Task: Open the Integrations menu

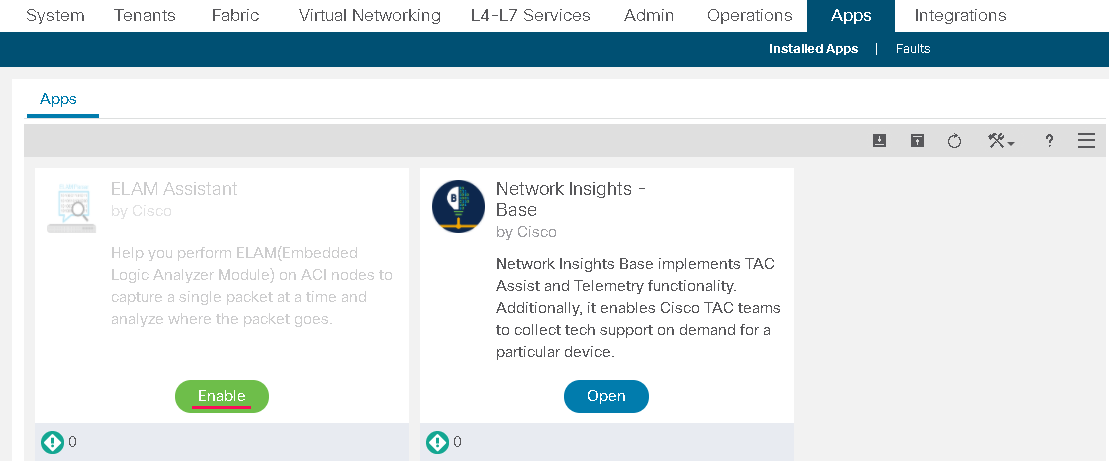Action: pos(960,16)
